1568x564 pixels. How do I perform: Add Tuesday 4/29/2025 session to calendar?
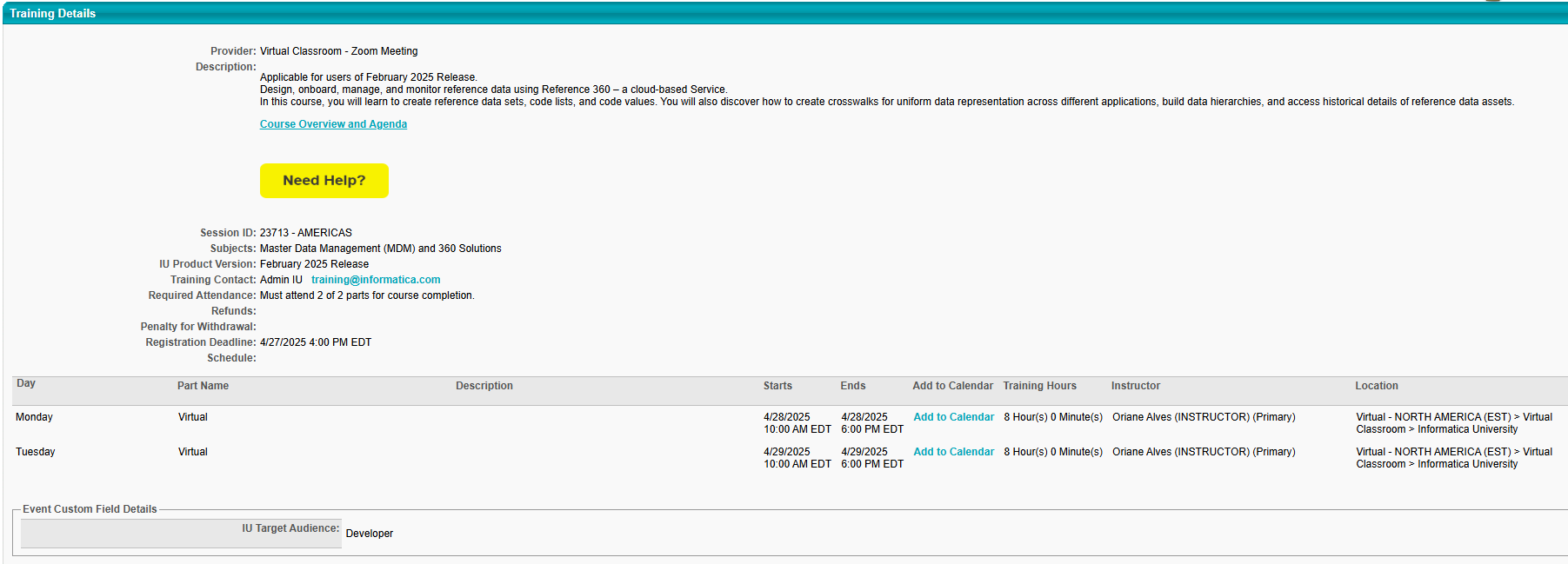point(953,452)
